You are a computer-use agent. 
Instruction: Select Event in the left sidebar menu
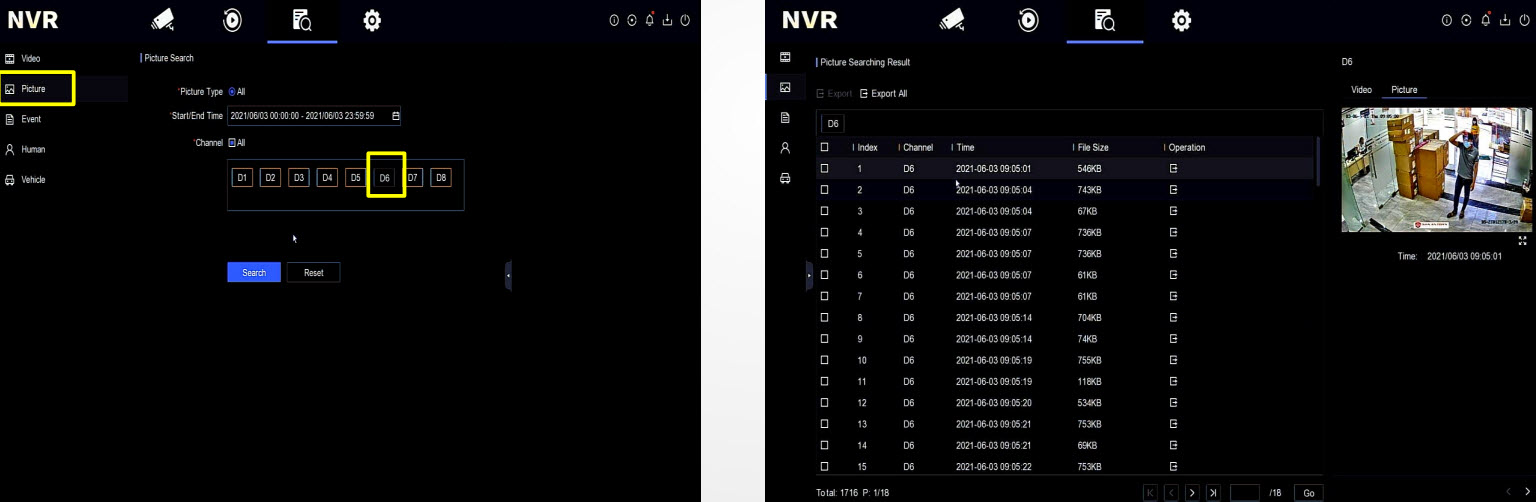pyautogui.click(x=30, y=119)
